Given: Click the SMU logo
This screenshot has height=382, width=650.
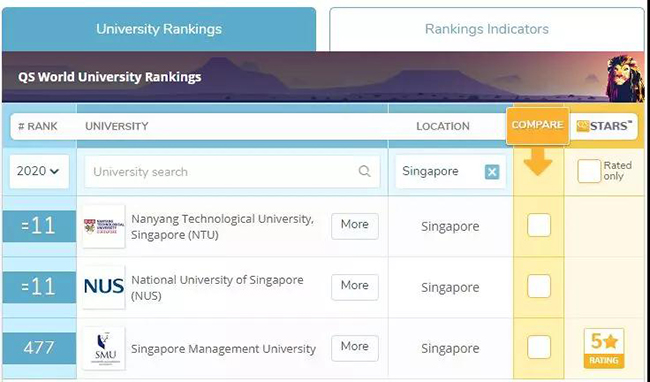Looking at the screenshot, I should click(x=104, y=348).
